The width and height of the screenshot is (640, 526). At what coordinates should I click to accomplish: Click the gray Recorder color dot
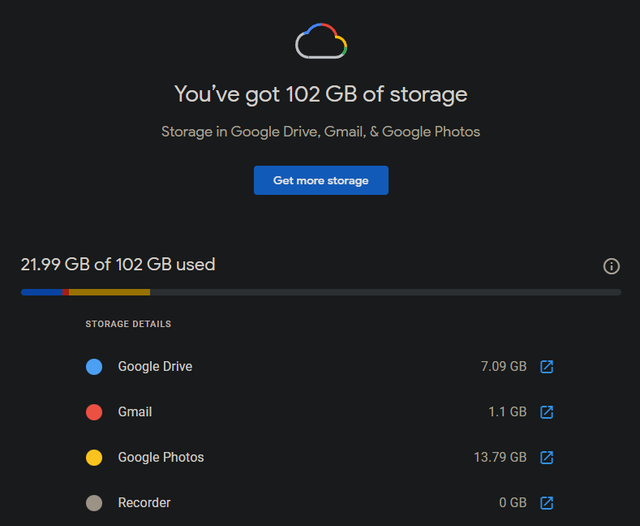click(x=94, y=503)
